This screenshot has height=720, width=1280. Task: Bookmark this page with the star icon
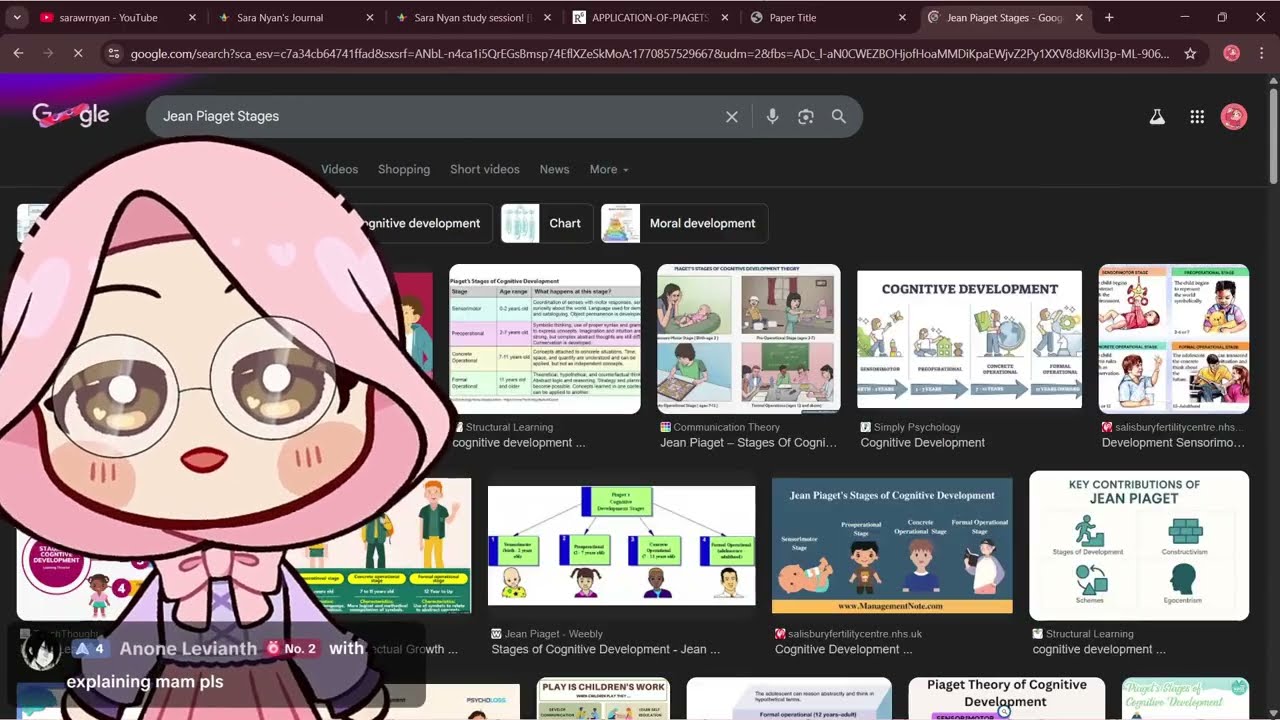(1190, 53)
